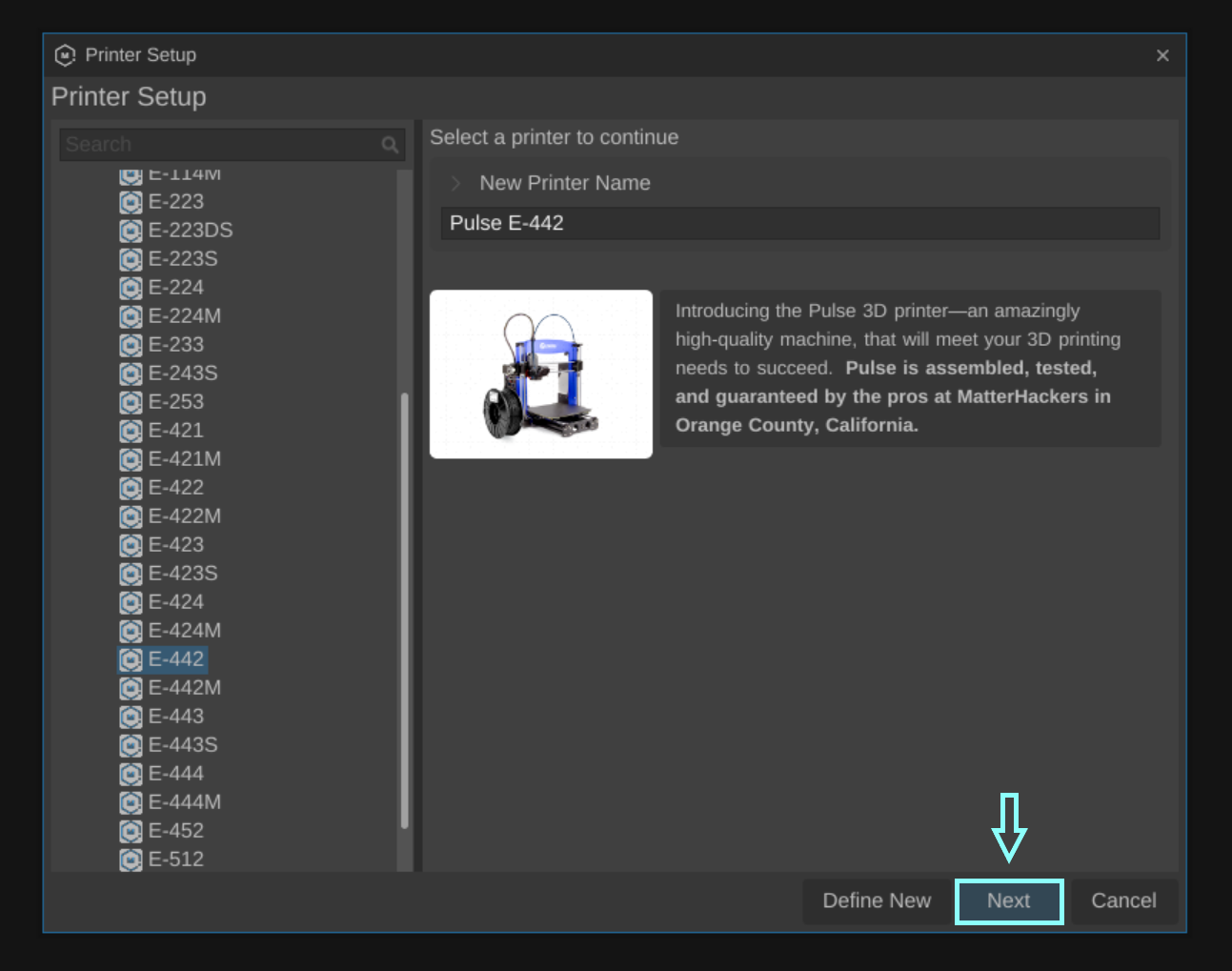Click the printer icon beside E-223
The image size is (1232, 971).
(x=131, y=202)
